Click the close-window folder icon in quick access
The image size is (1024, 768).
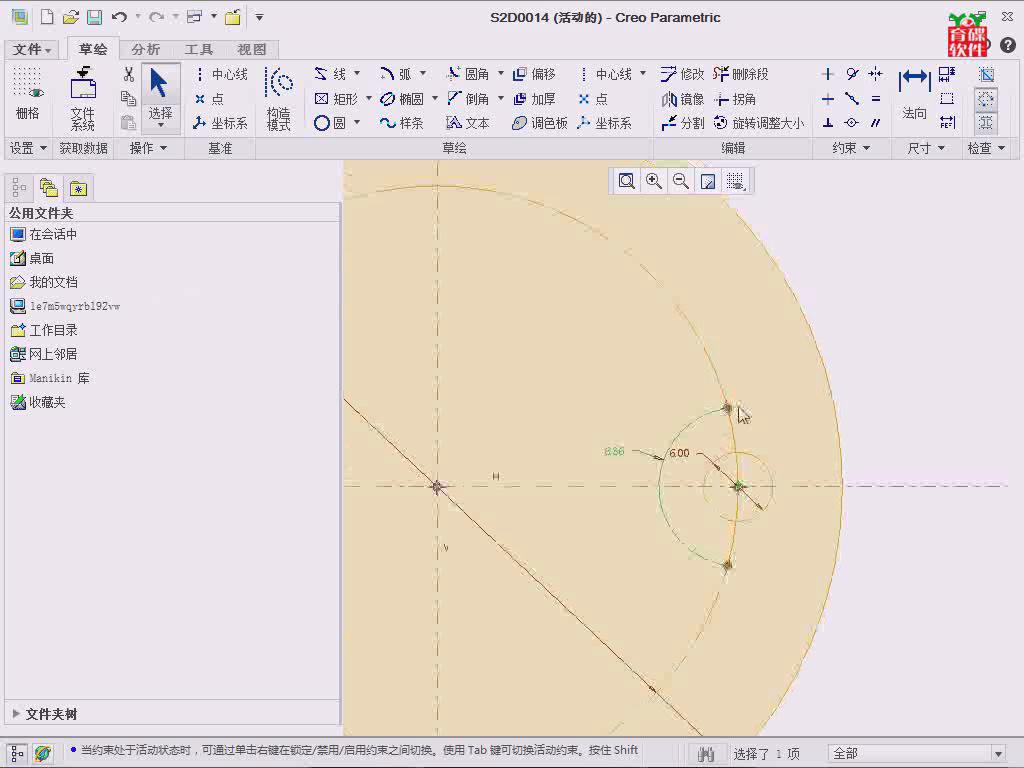pyautogui.click(x=233, y=17)
